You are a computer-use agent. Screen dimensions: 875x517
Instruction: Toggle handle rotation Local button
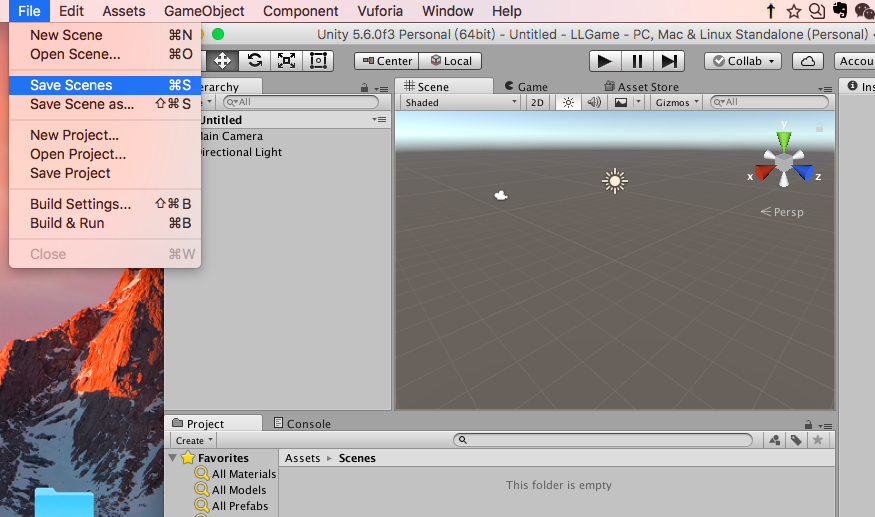pos(450,61)
